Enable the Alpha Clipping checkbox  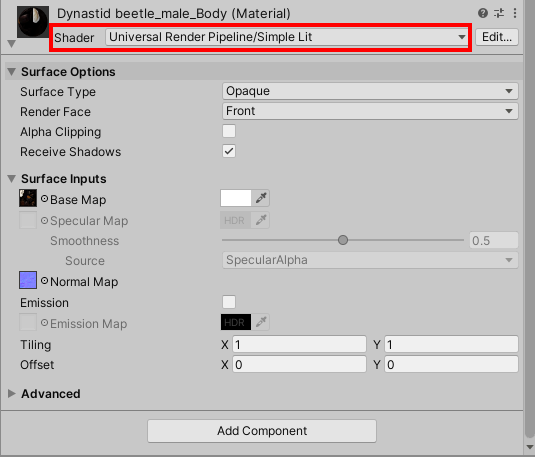click(x=229, y=131)
